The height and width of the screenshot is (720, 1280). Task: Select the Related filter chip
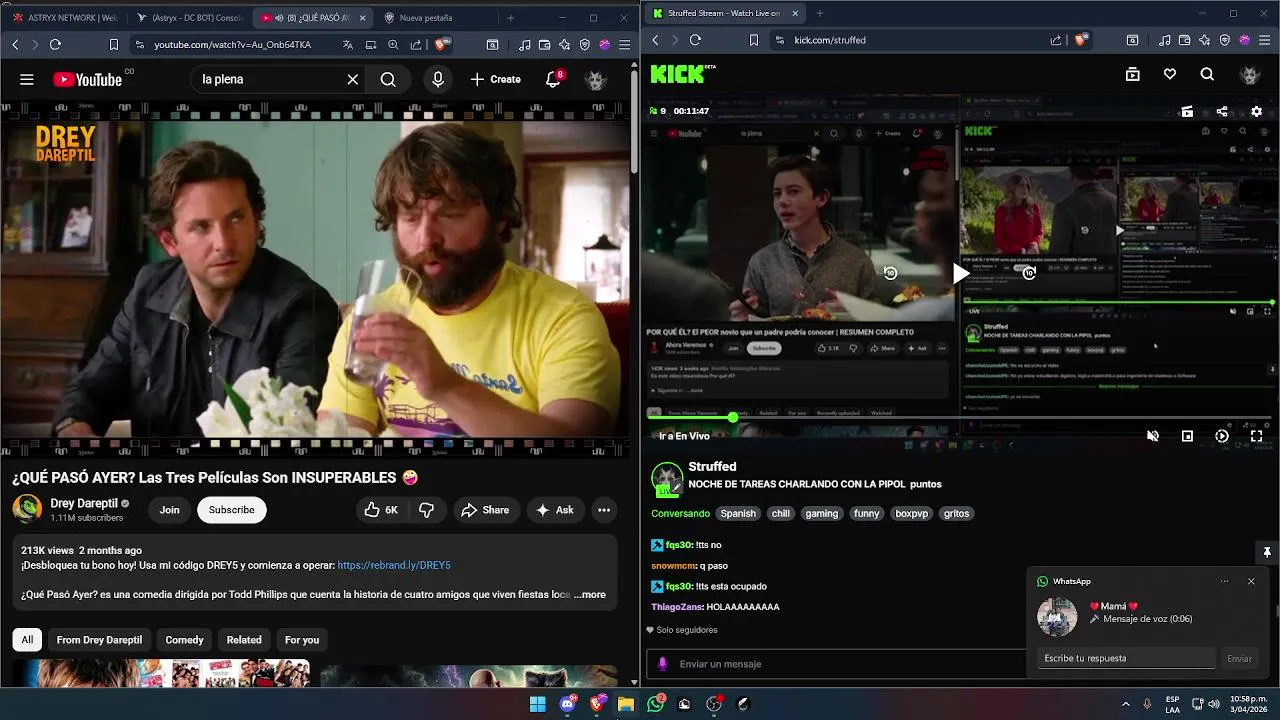[244, 640]
